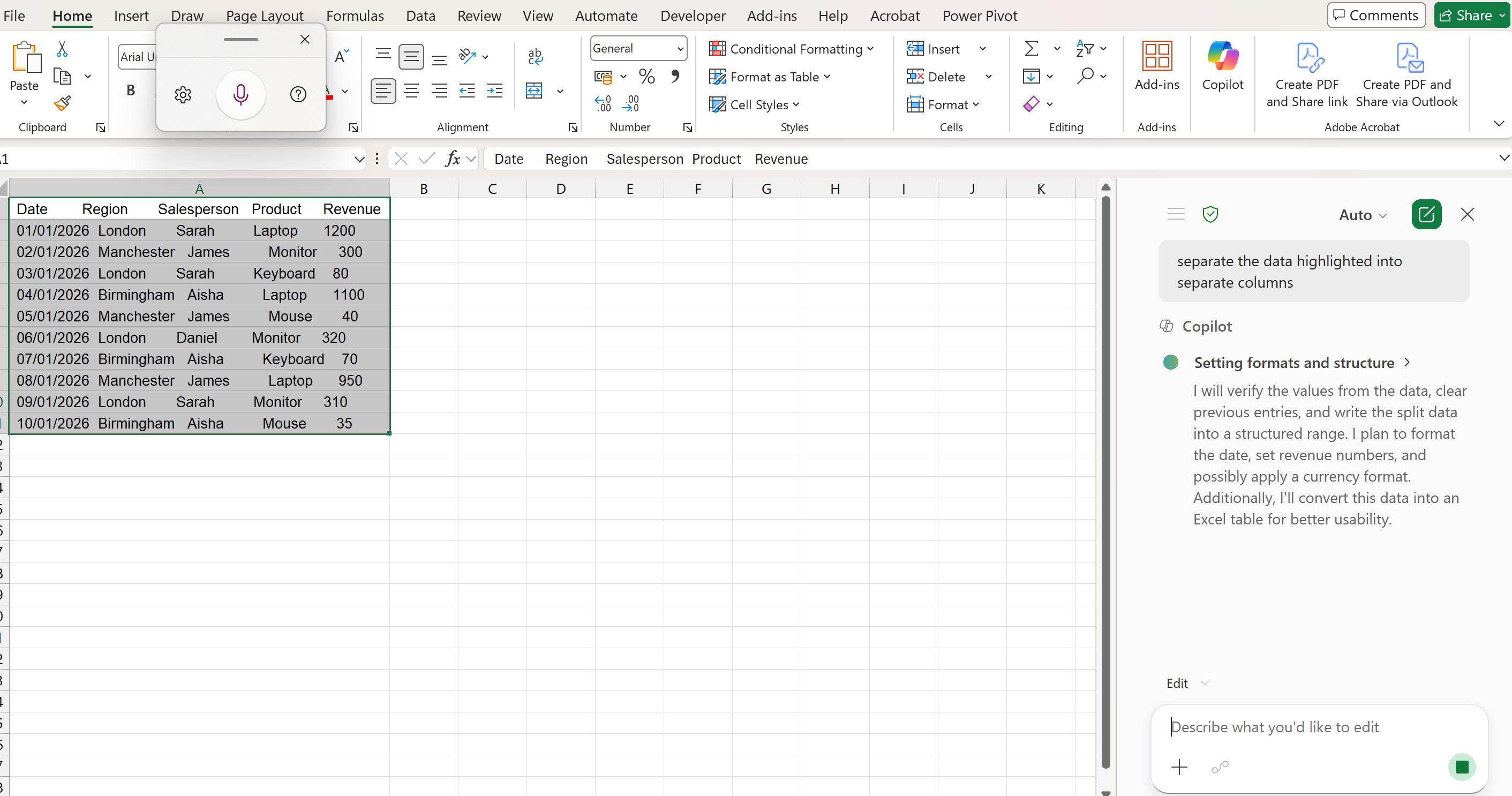1512x796 pixels.
Task: Toggle Bold formatting
Action: (130, 90)
